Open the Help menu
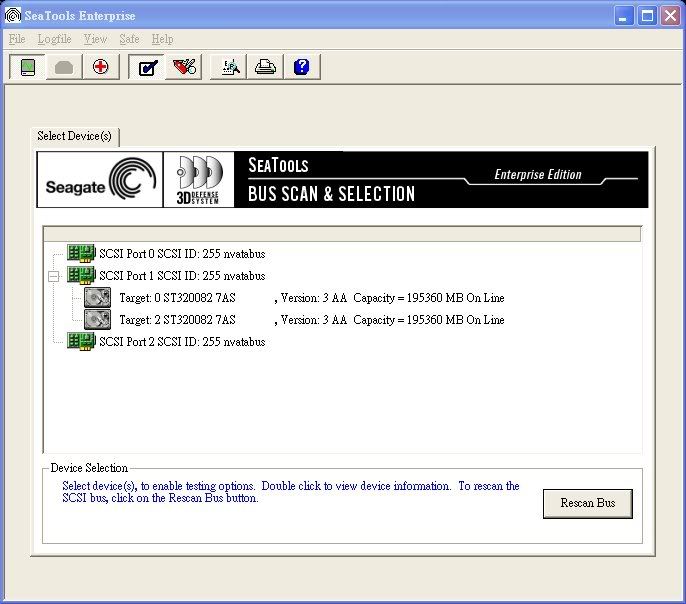 tap(162, 39)
